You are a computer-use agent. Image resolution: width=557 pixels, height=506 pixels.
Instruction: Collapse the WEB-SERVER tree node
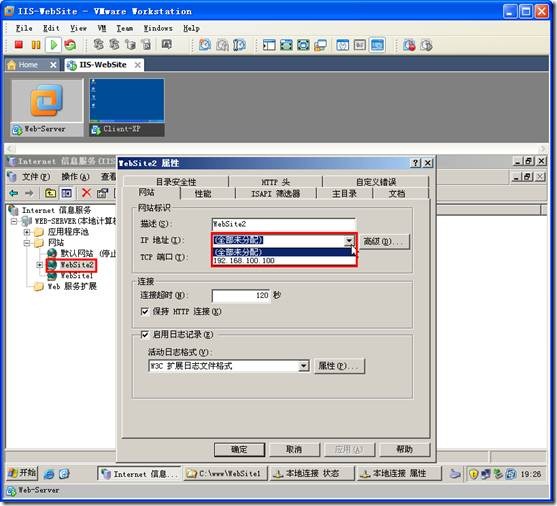[14, 221]
